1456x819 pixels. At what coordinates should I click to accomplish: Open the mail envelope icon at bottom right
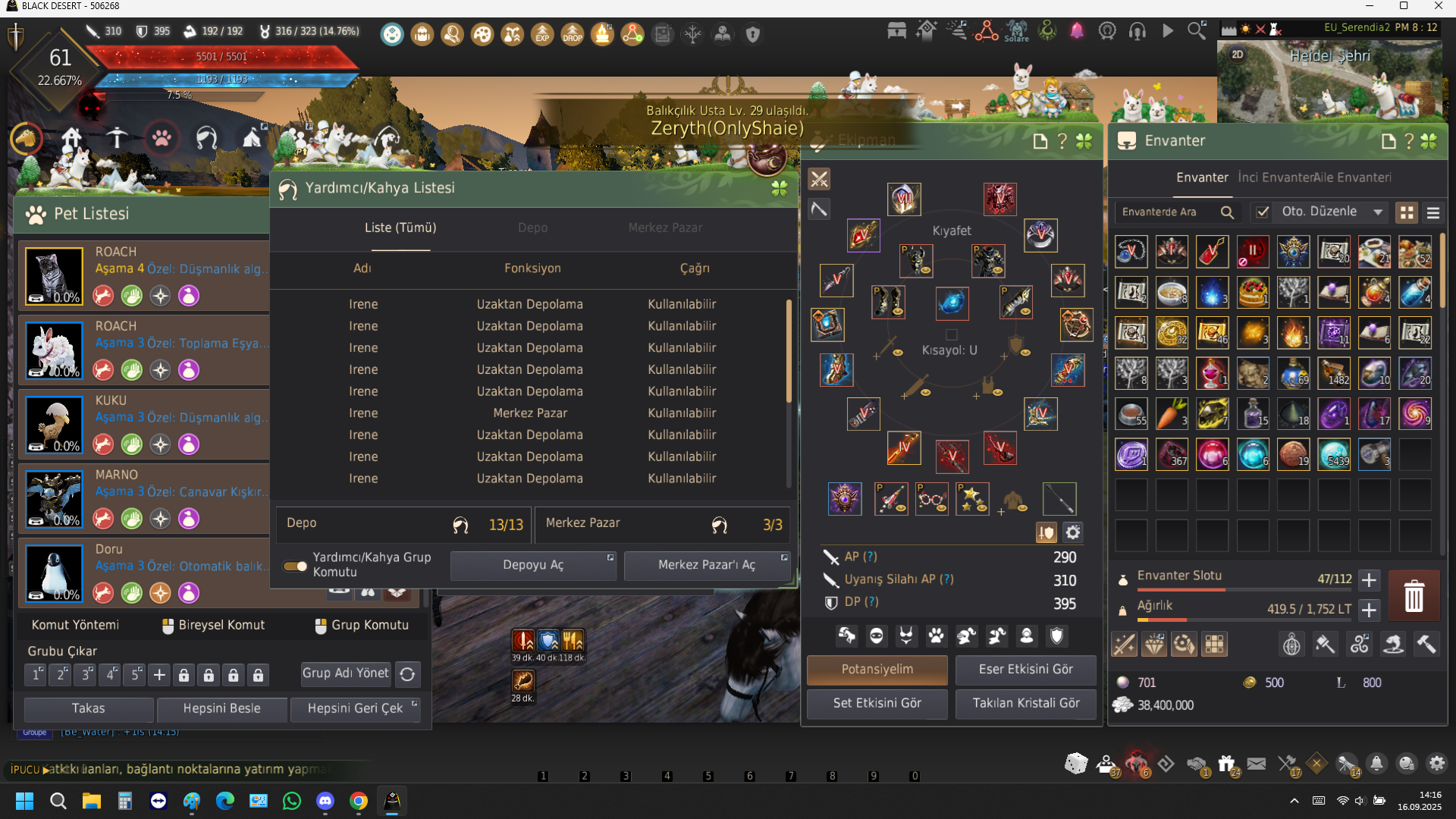coord(1257,764)
